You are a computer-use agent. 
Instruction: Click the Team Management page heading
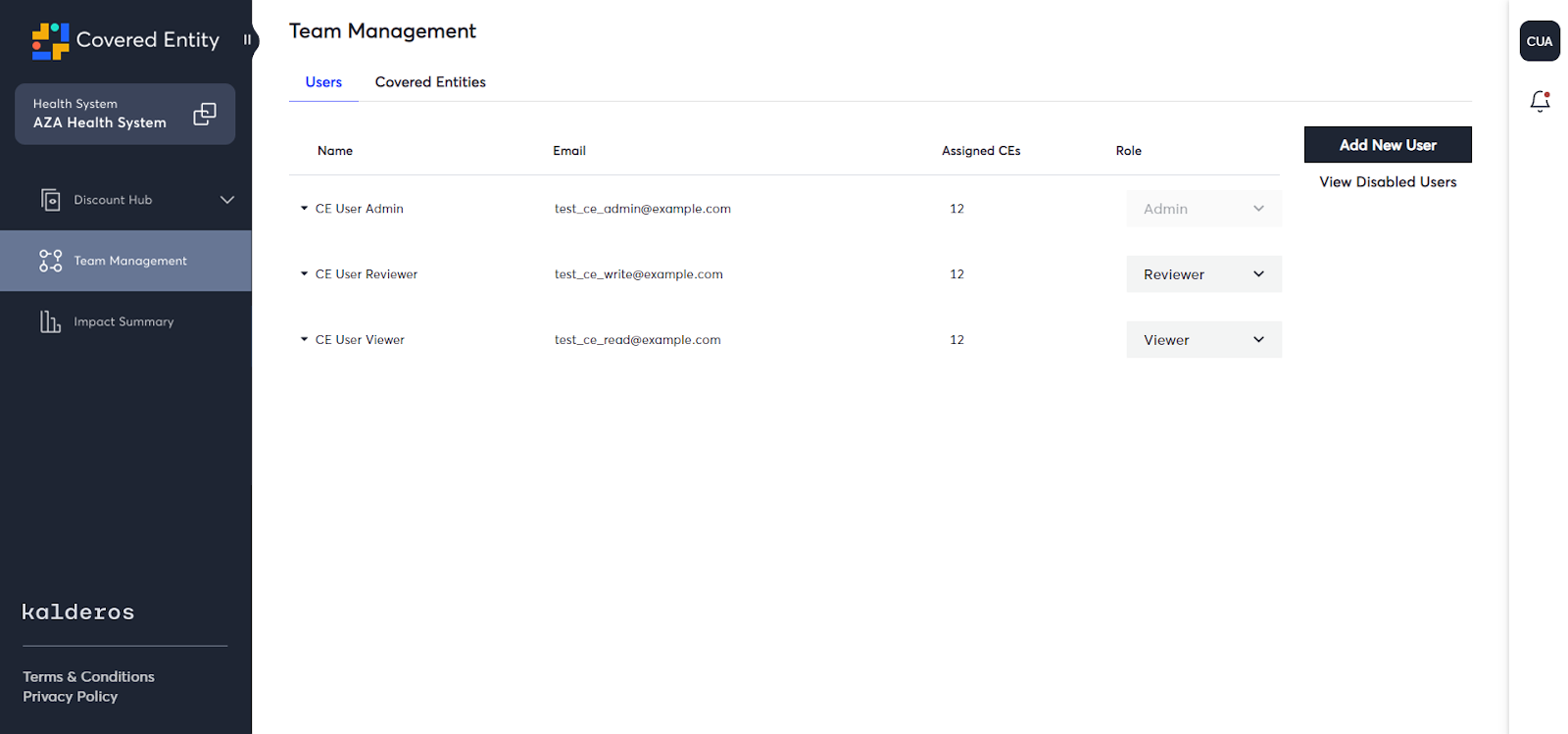pyautogui.click(x=382, y=31)
